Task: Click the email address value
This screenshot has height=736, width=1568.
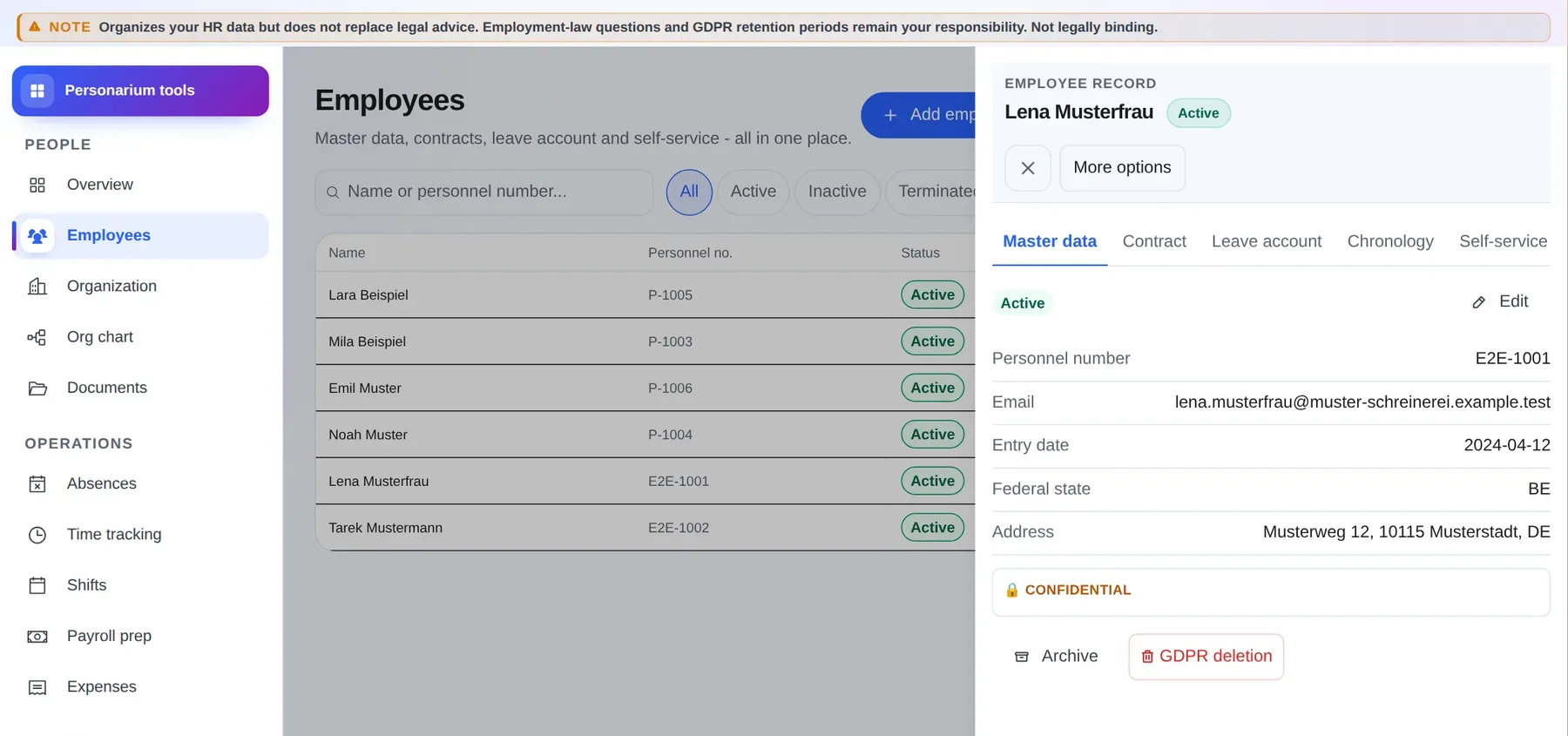Action: (1362, 402)
